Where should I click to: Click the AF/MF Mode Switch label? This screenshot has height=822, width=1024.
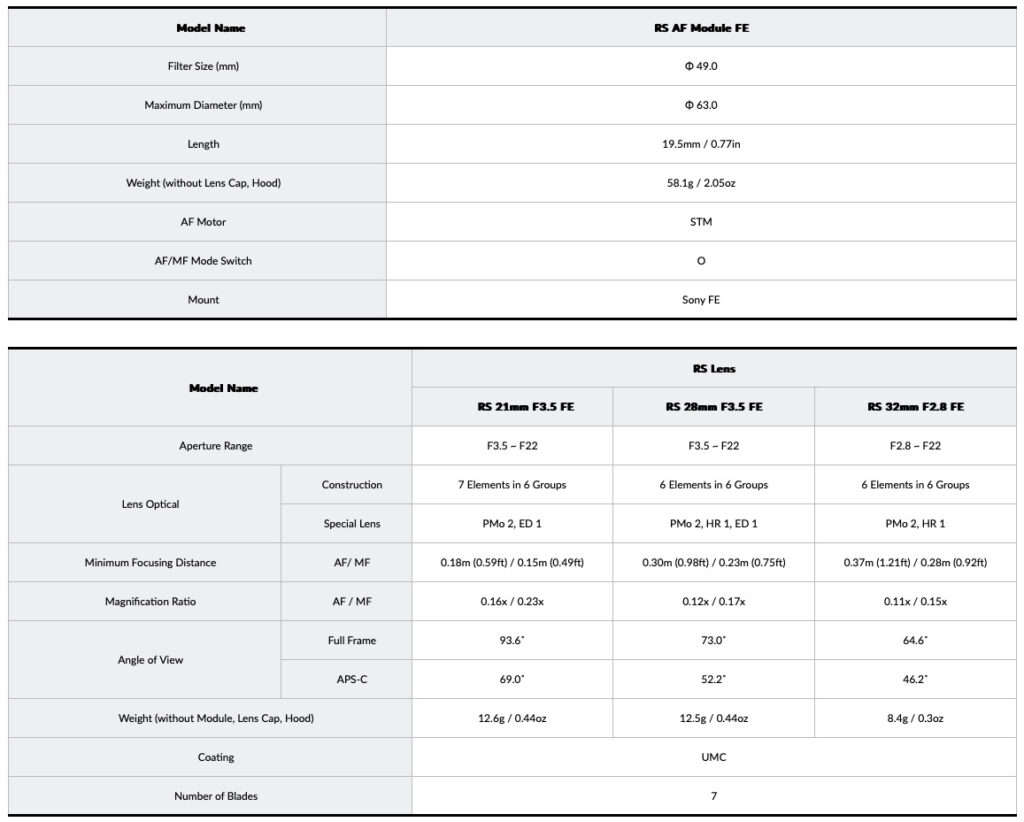tap(203, 261)
